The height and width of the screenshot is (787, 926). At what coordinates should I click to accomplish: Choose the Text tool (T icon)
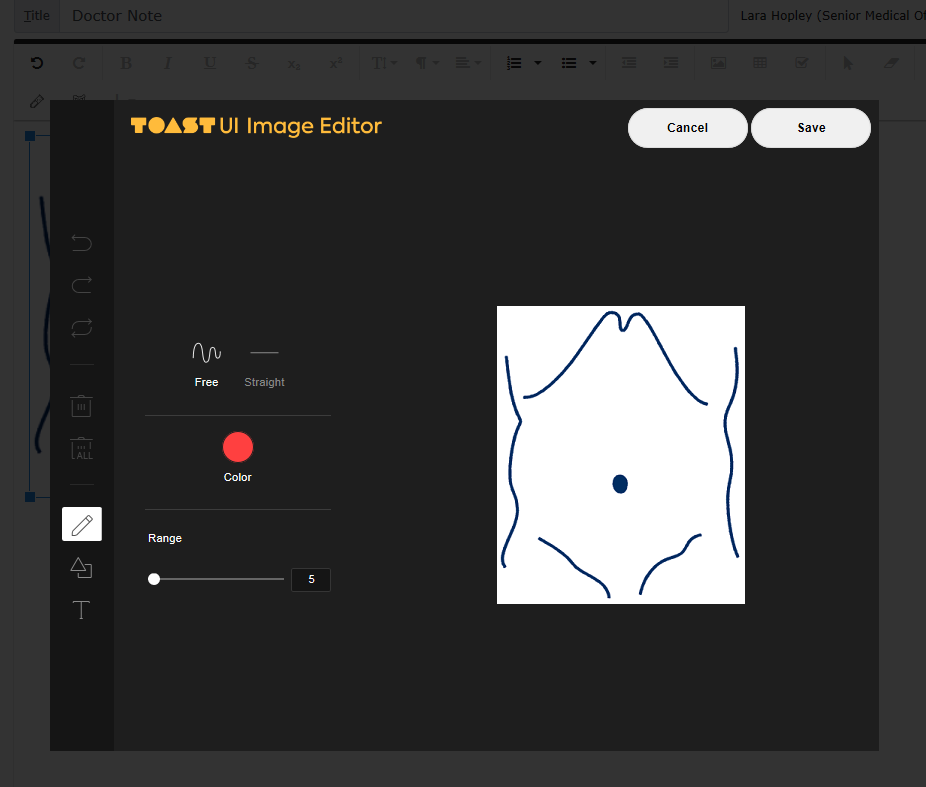82,610
